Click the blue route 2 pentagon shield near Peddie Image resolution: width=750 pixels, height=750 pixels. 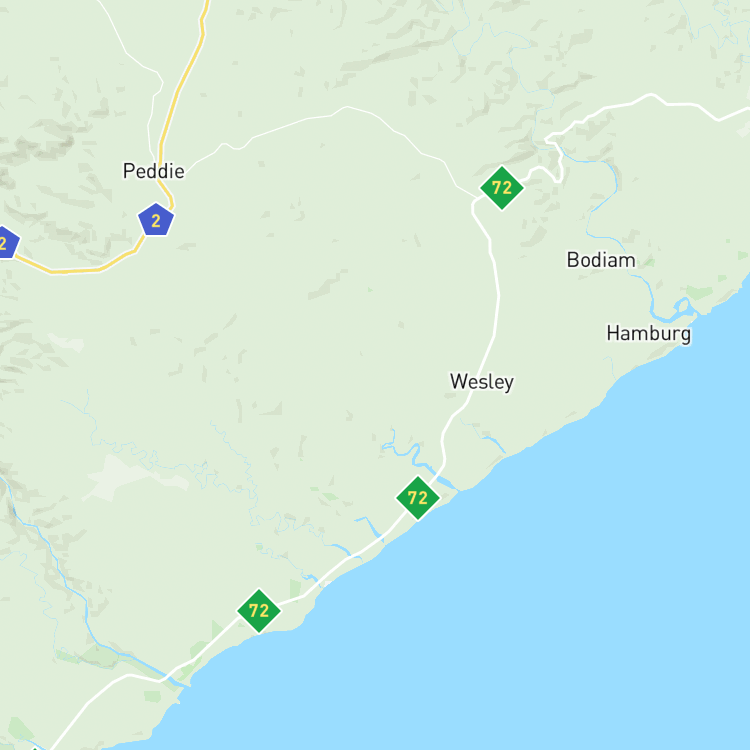coord(156,220)
